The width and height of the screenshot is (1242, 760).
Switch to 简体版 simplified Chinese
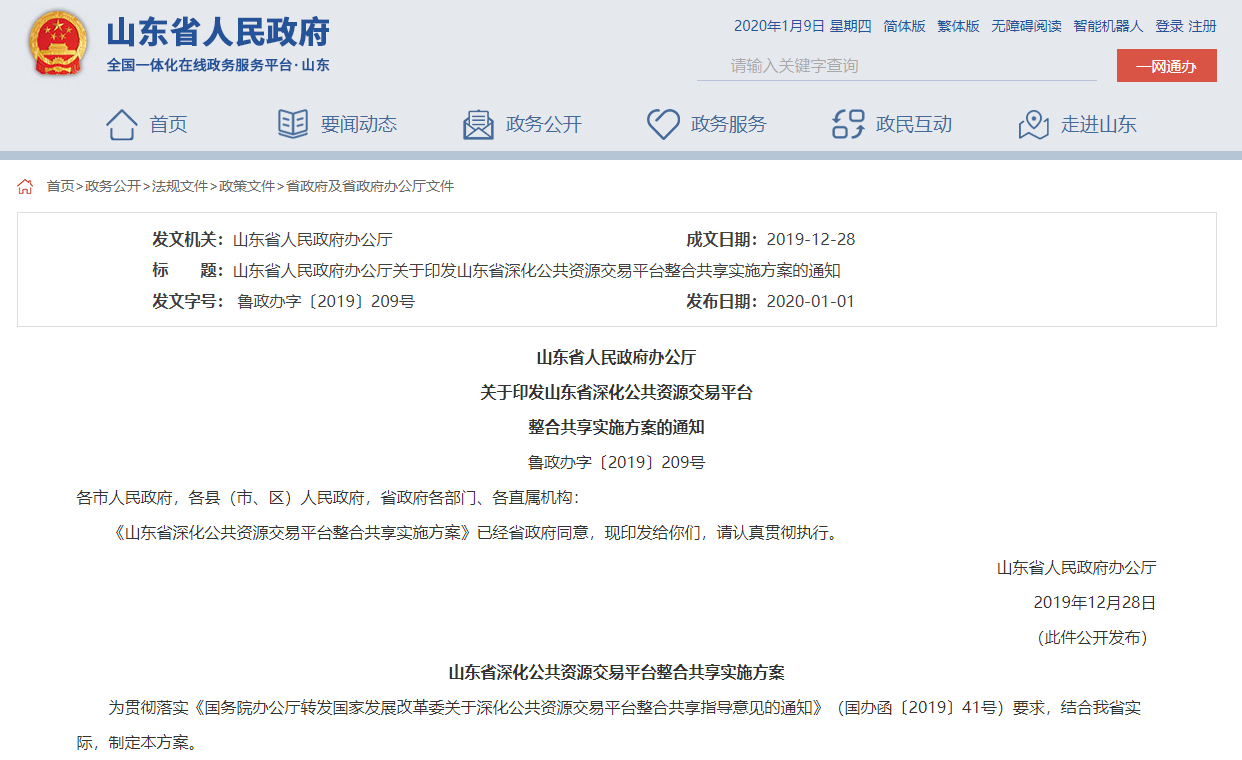[904, 26]
